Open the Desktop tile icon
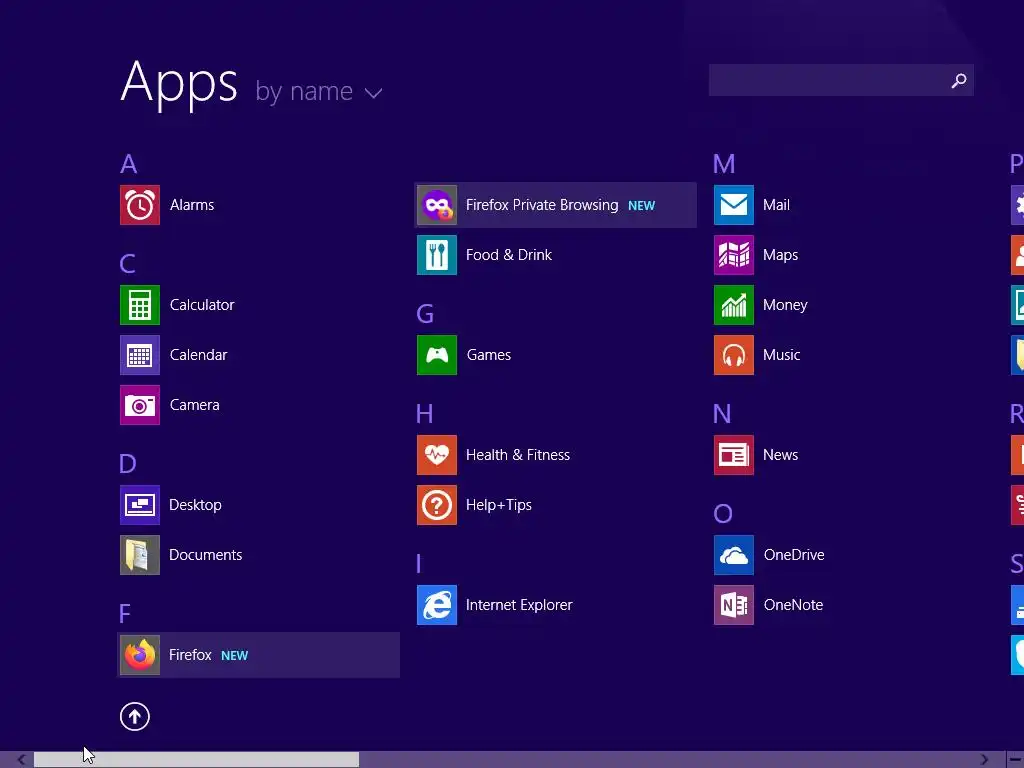The width and height of the screenshot is (1024, 768). pyautogui.click(x=140, y=505)
